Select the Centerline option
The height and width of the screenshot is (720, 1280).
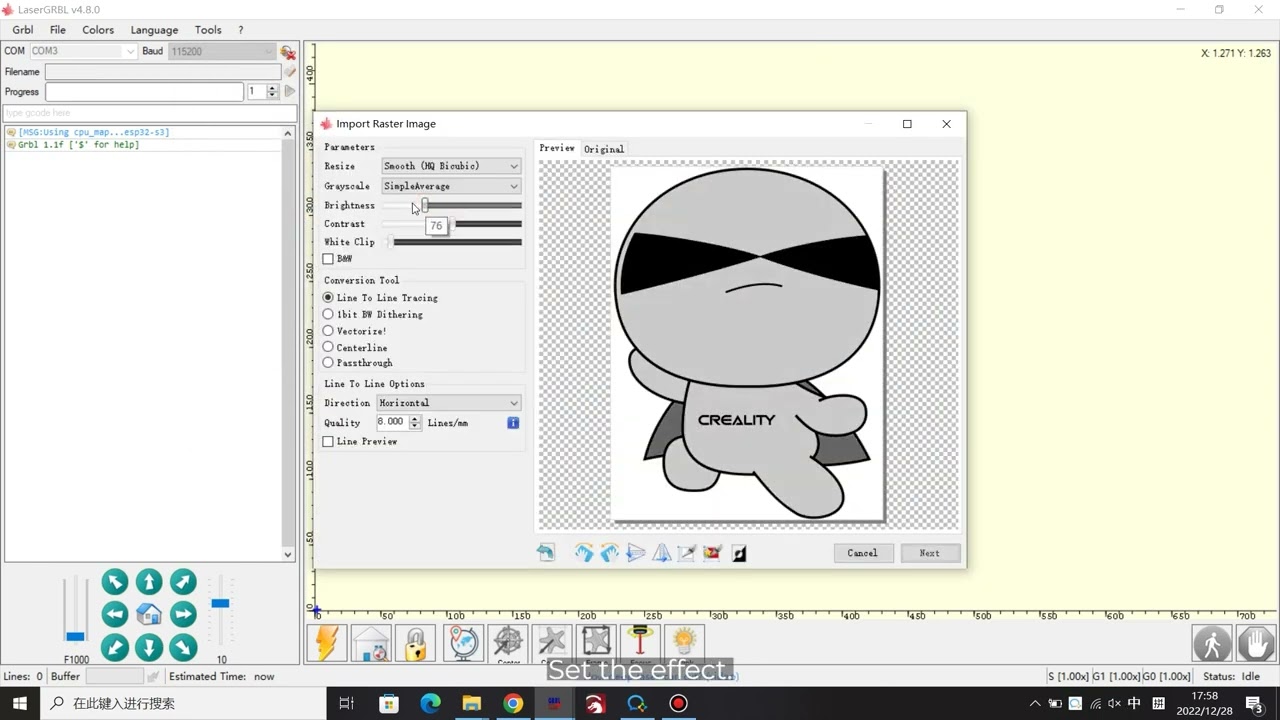click(355, 347)
